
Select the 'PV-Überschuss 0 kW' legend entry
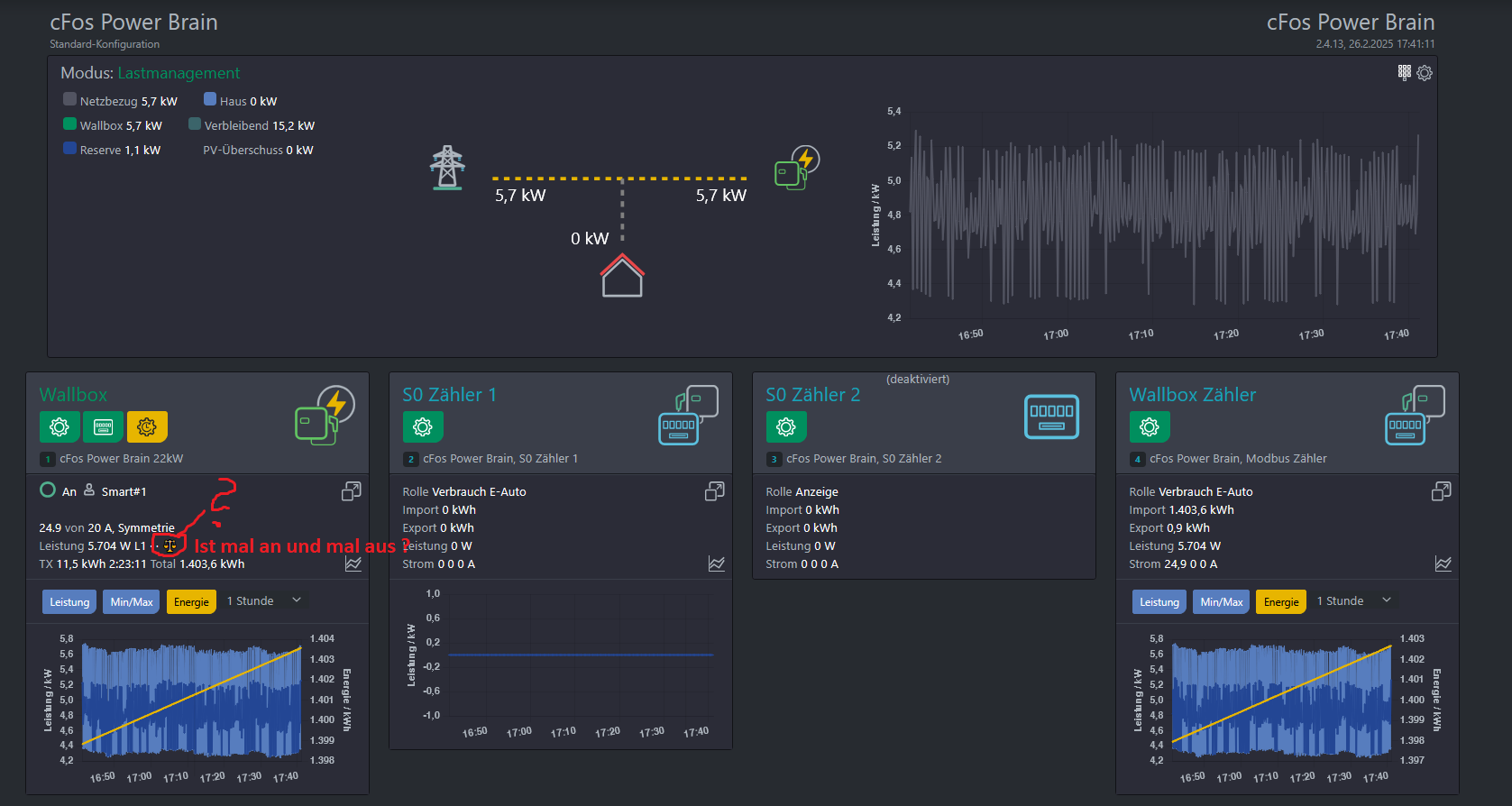point(258,151)
